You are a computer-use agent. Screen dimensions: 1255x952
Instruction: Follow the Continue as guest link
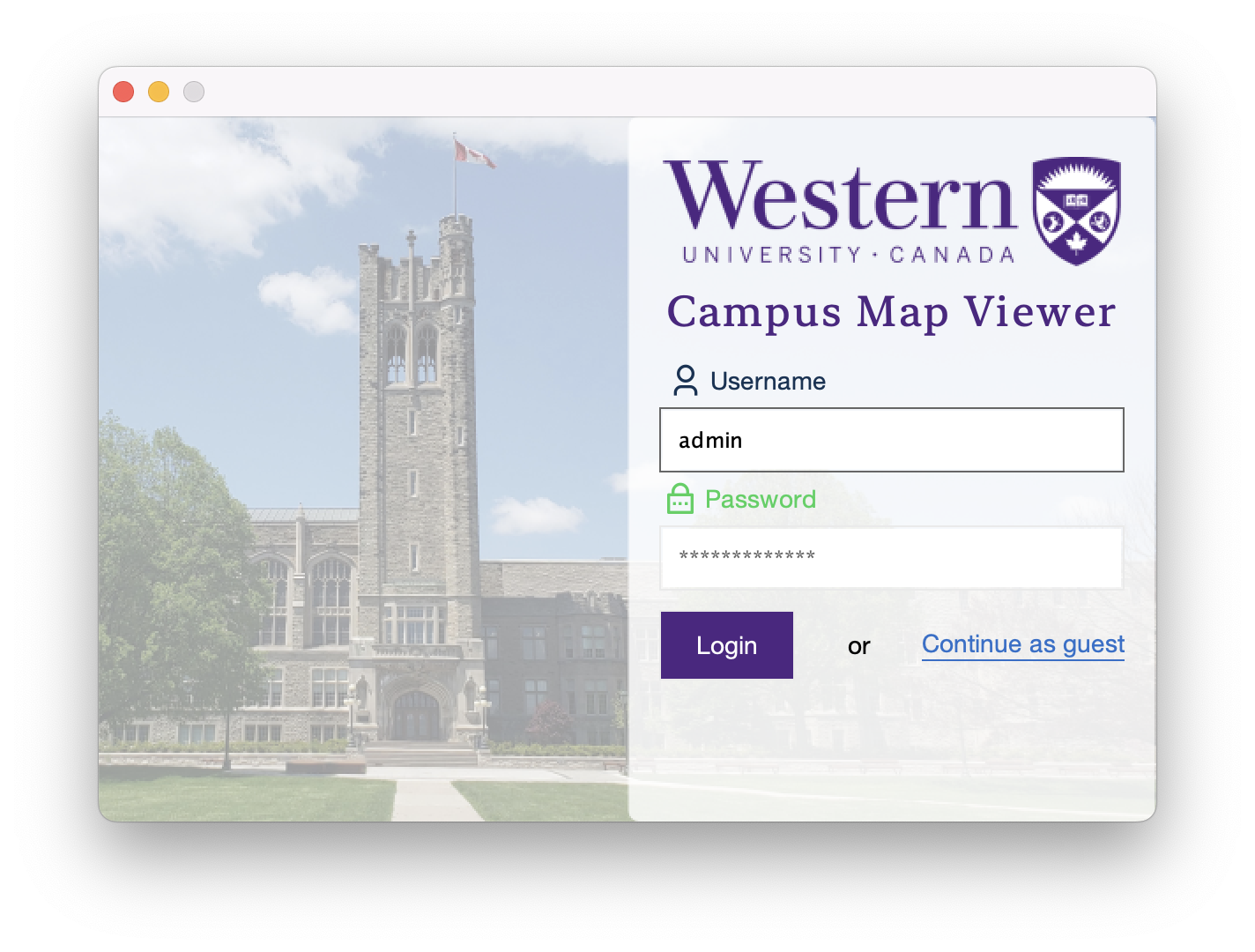point(1023,644)
